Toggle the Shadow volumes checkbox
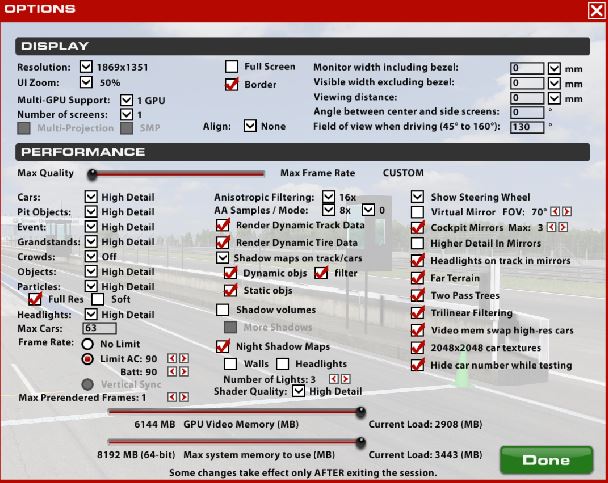Image resolution: width=608 pixels, height=483 pixels. pos(223,310)
